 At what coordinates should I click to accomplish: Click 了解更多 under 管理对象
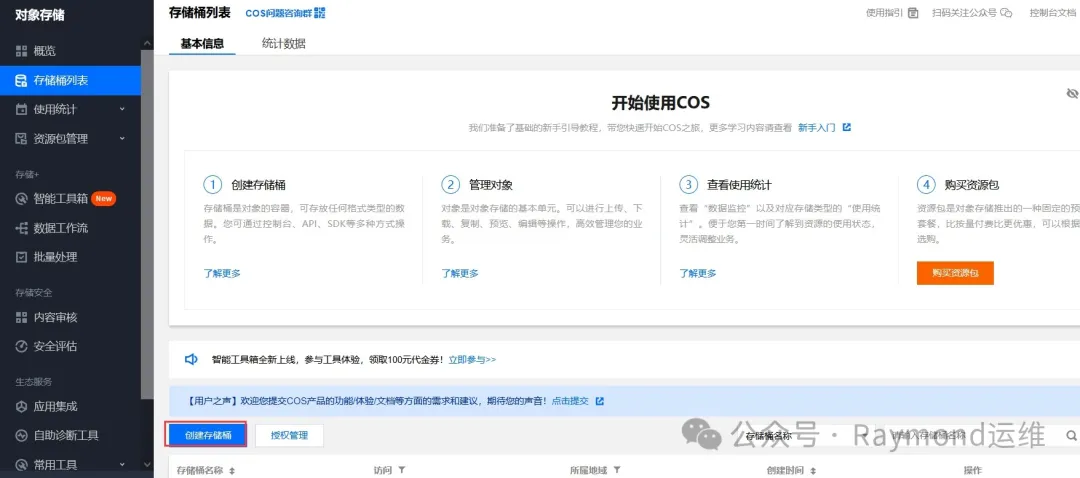pyautogui.click(x=459, y=273)
